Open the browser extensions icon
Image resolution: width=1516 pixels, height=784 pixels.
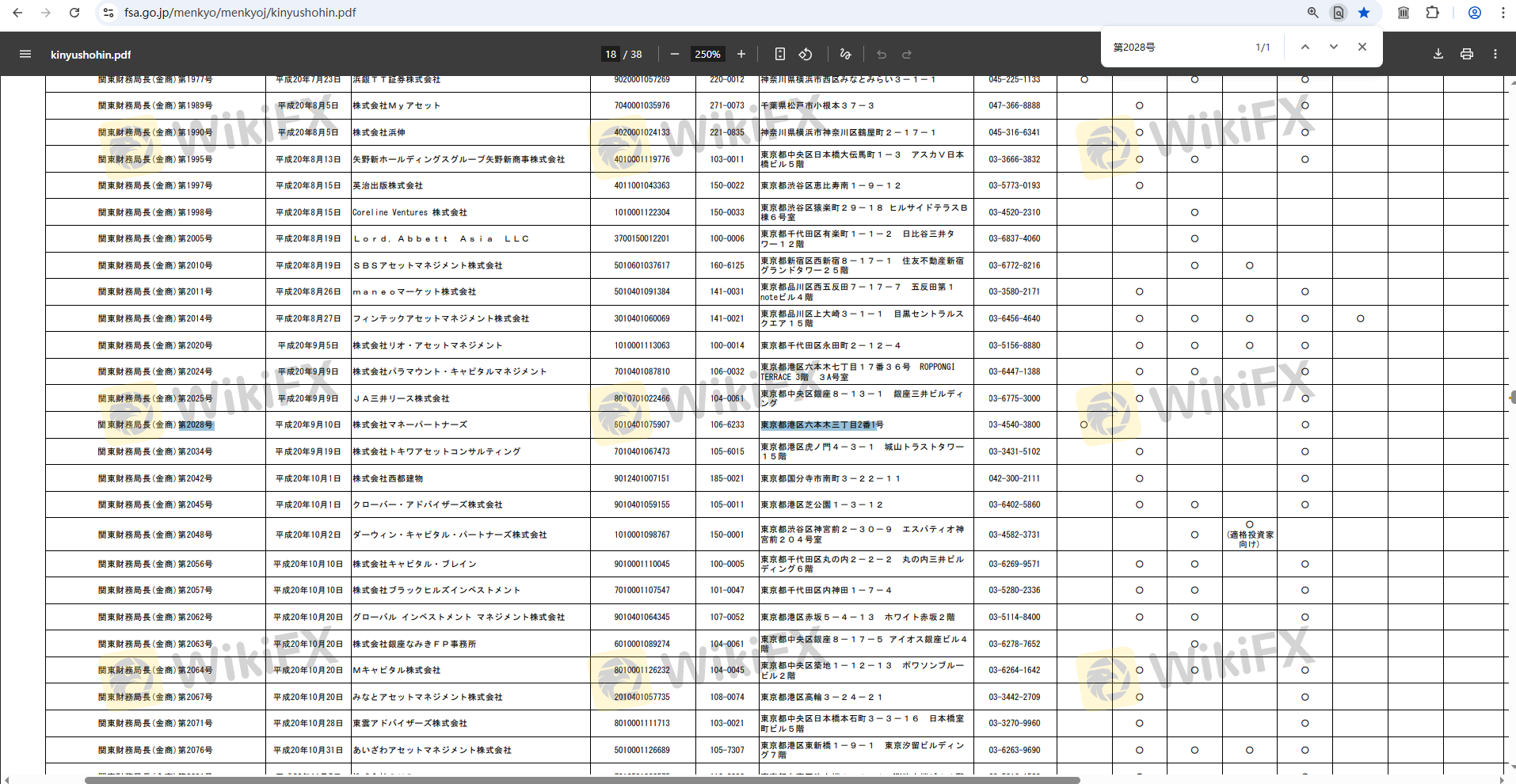click(x=1432, y=13)
